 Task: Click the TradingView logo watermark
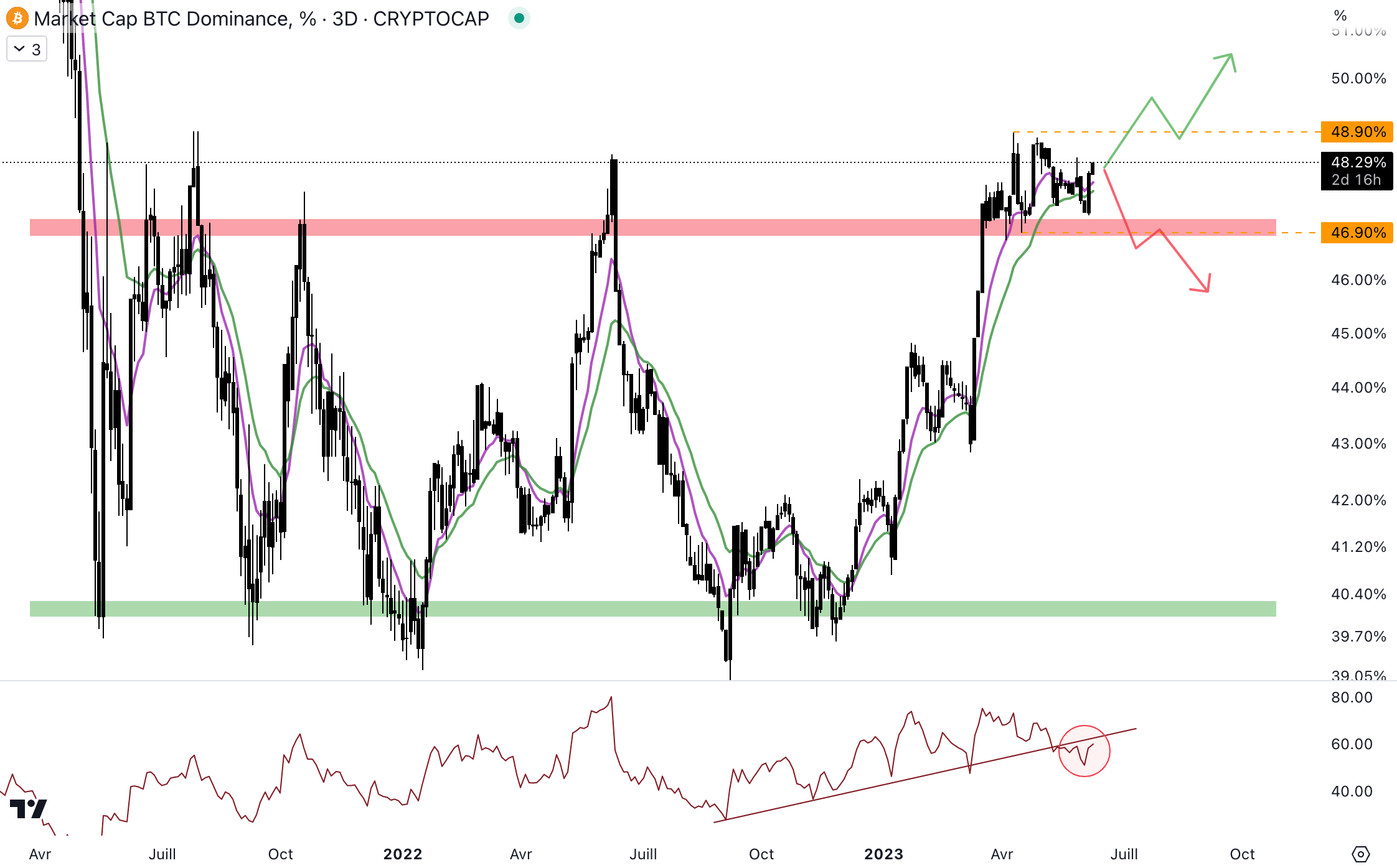tap(29, 809)
